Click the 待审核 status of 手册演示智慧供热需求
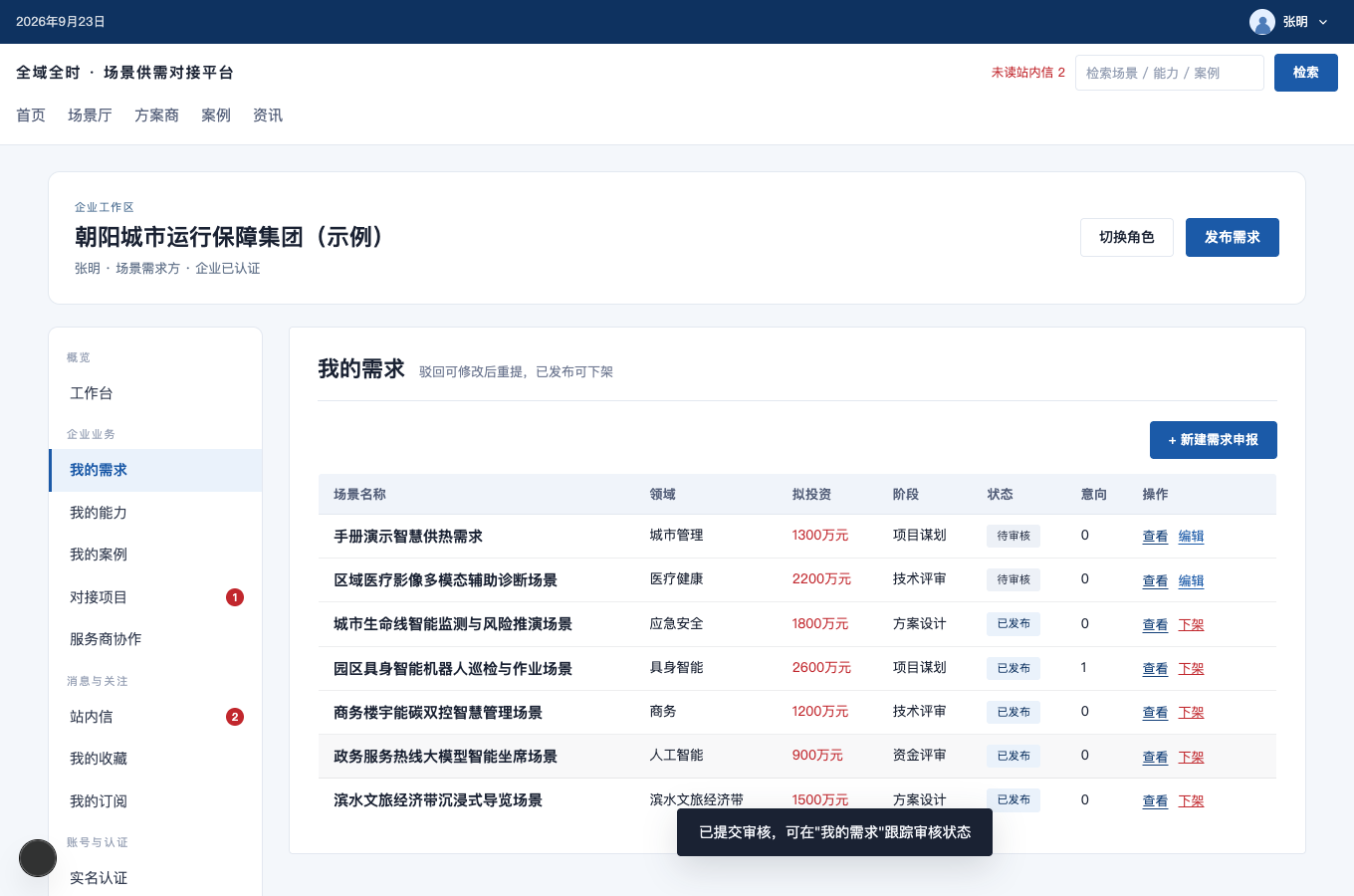This screenshot has height=896, width=1354. (x=1014, y=536)
